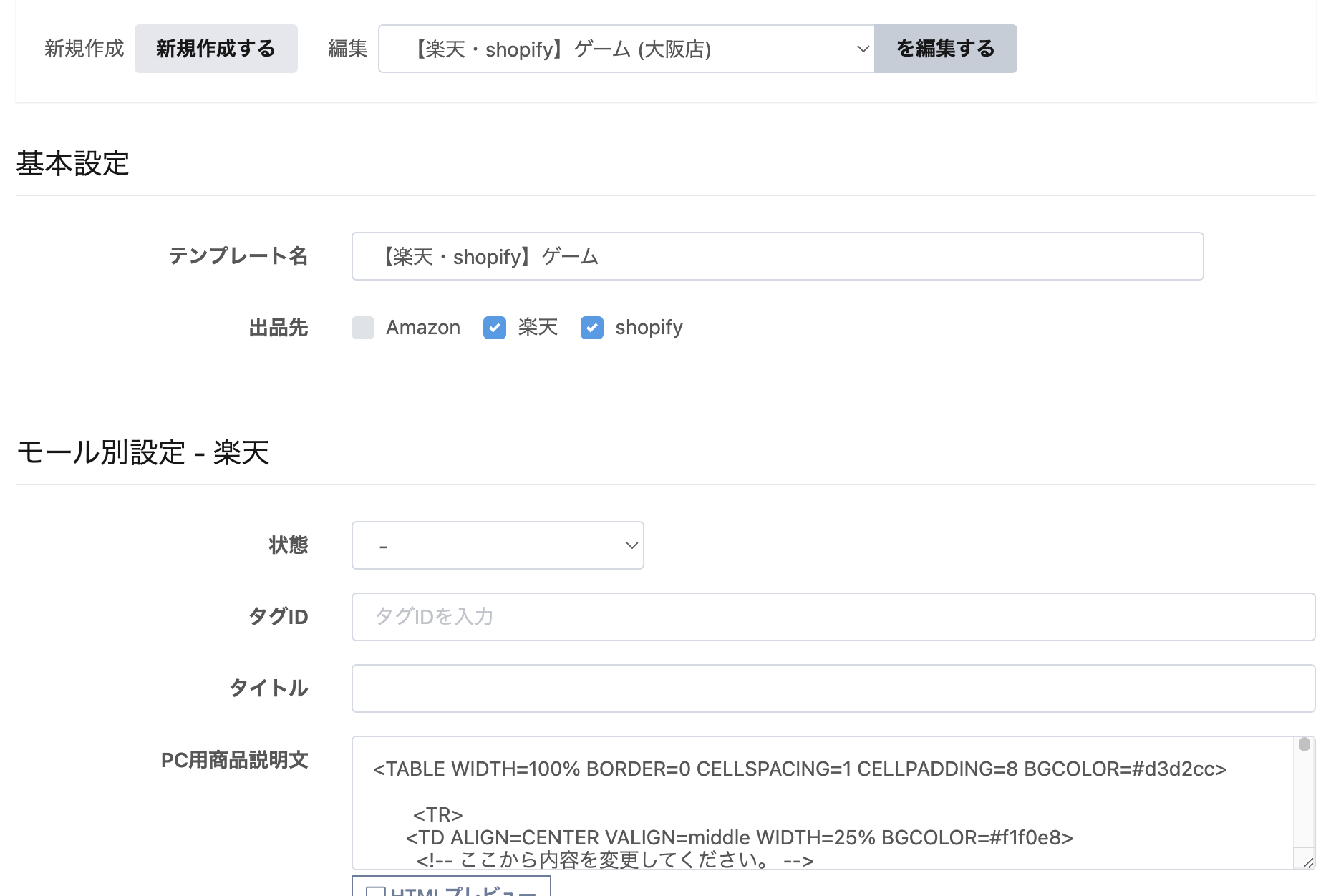Click the 楽天 label text

[x=538, y=328]
